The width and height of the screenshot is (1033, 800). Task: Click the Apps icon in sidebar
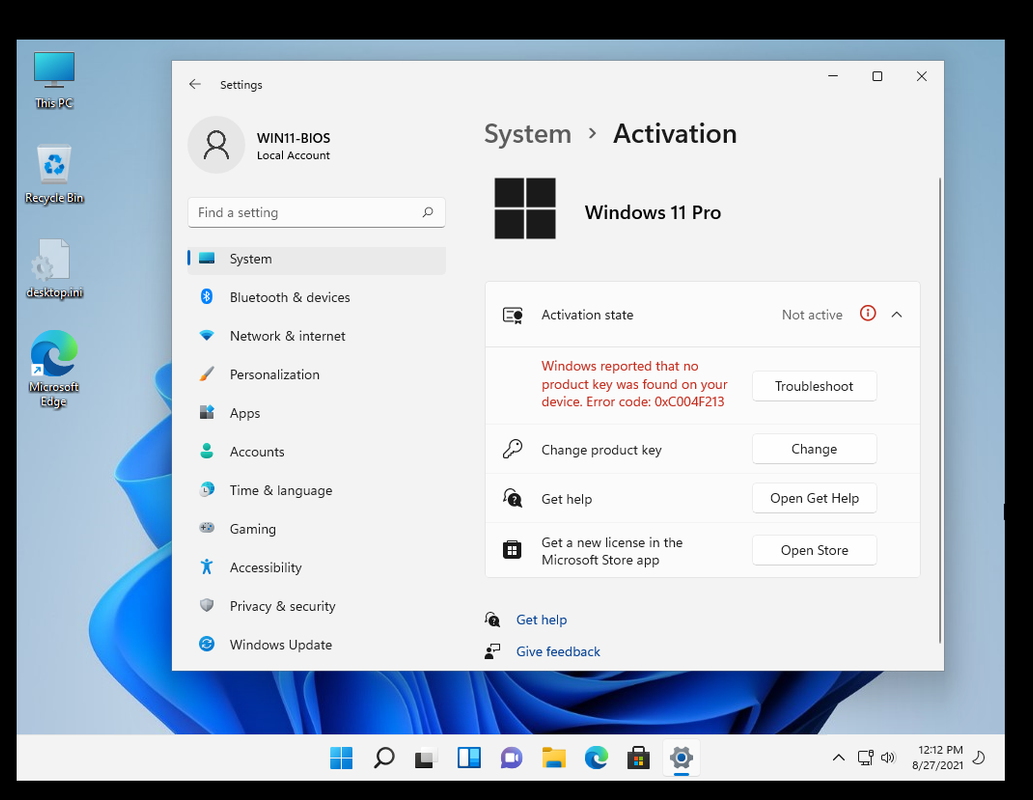(206, 413)
